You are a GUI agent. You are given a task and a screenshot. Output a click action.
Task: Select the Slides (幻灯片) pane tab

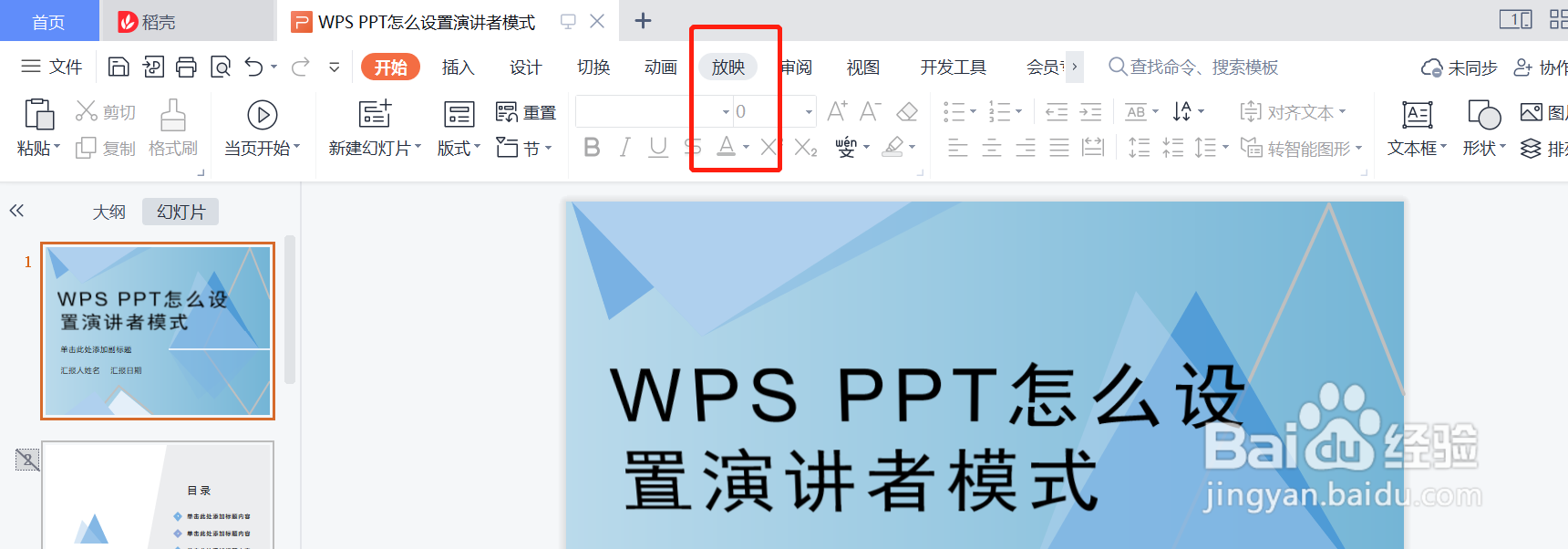click(181, 212)
